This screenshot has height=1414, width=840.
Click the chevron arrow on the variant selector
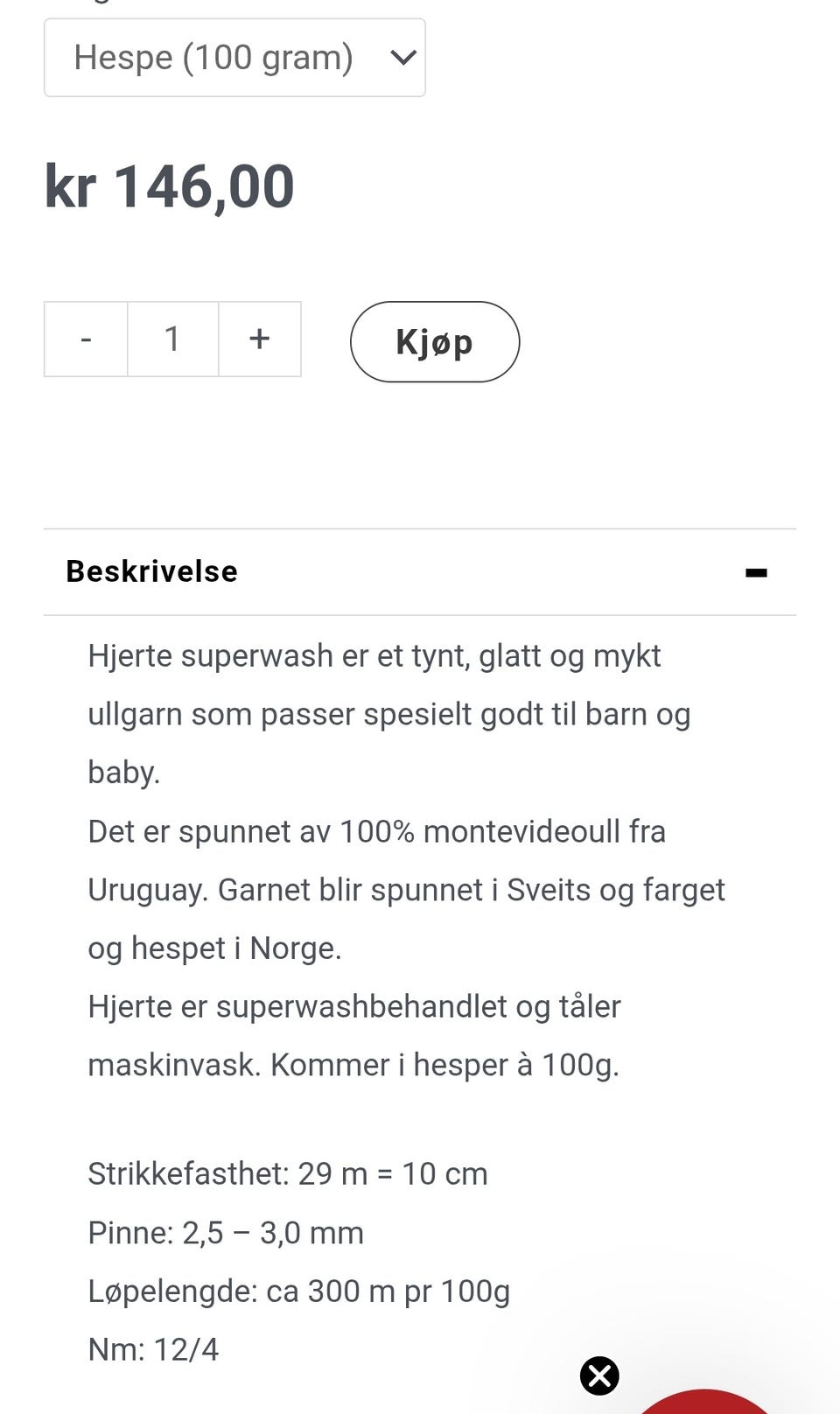(x=402, y=58)
